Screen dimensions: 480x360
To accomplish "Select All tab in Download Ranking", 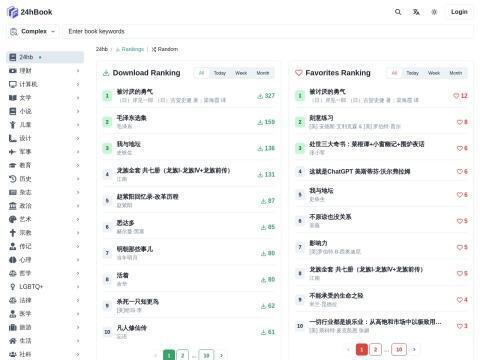I will point(201,73).
